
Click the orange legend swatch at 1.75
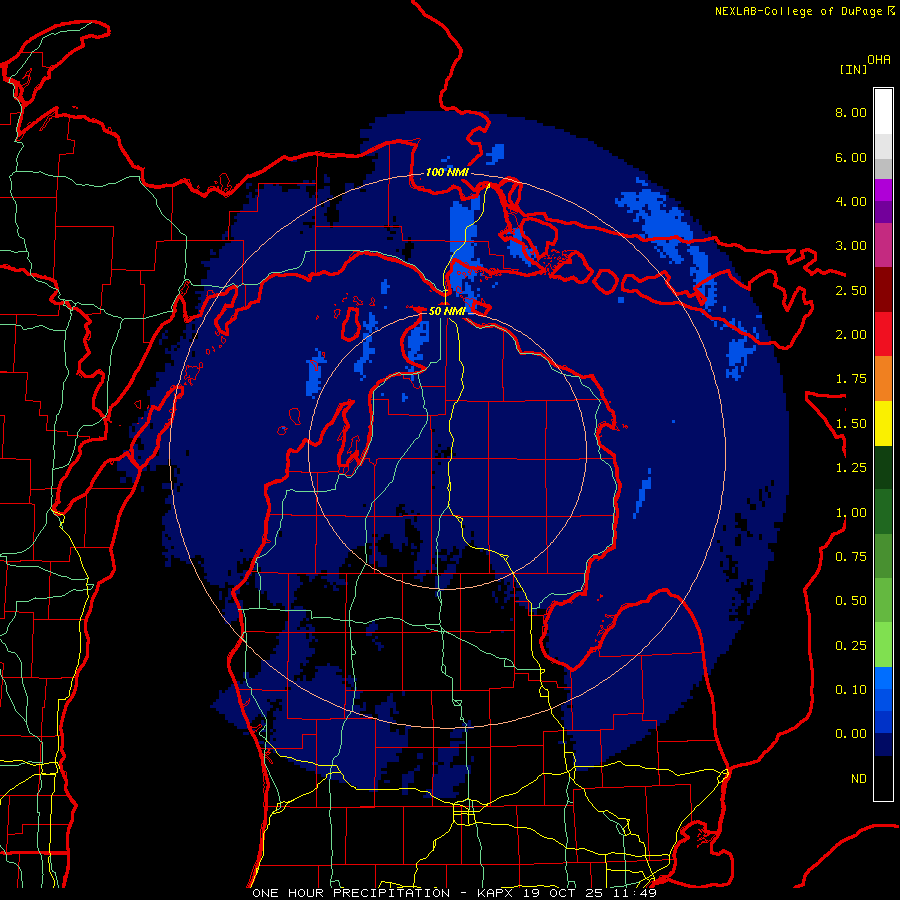coord(883,379)
